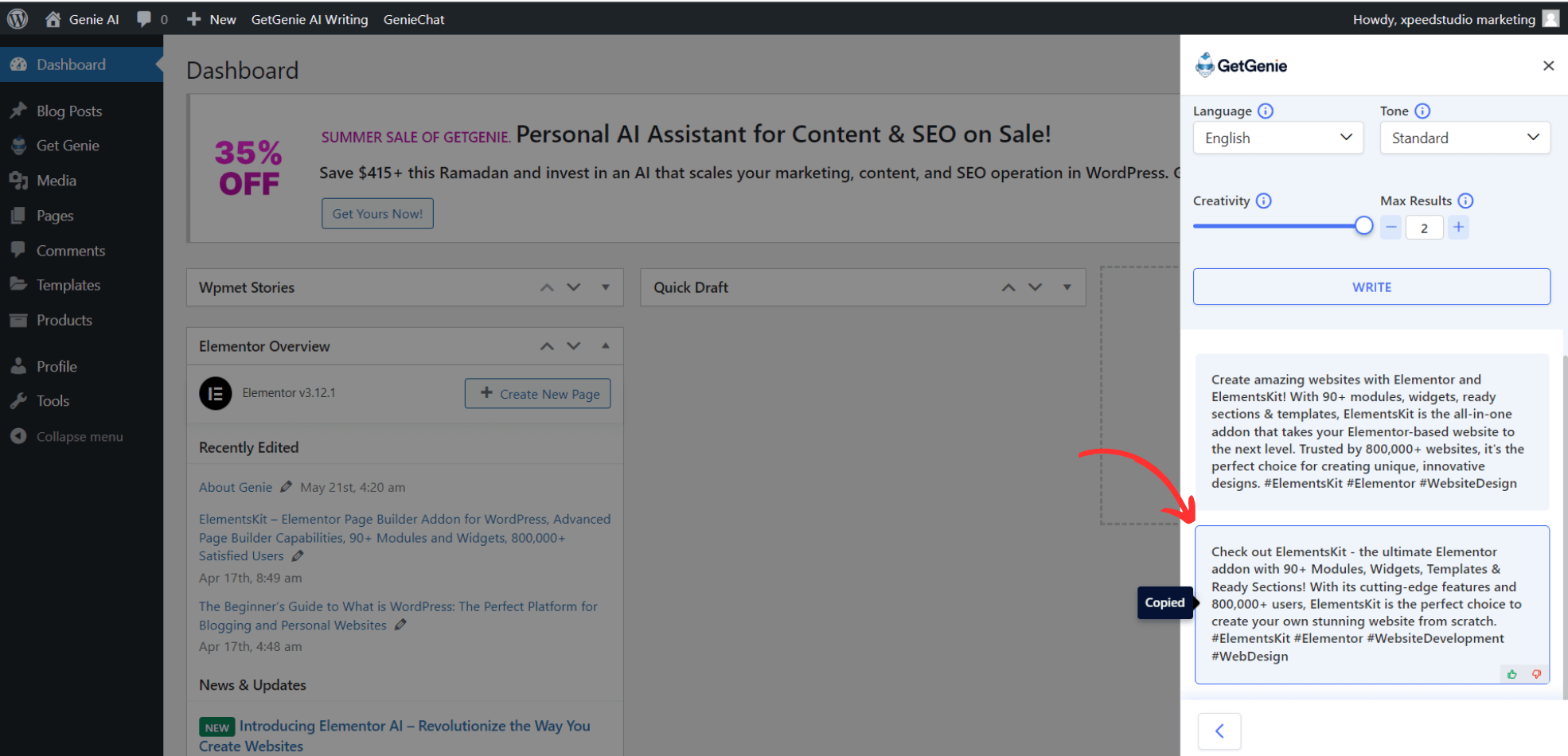Image resolution: width=1568 pixels, height=756 pixels.
Task: Toggle the Quick Draft panel open
Action: pos(1067,287)
